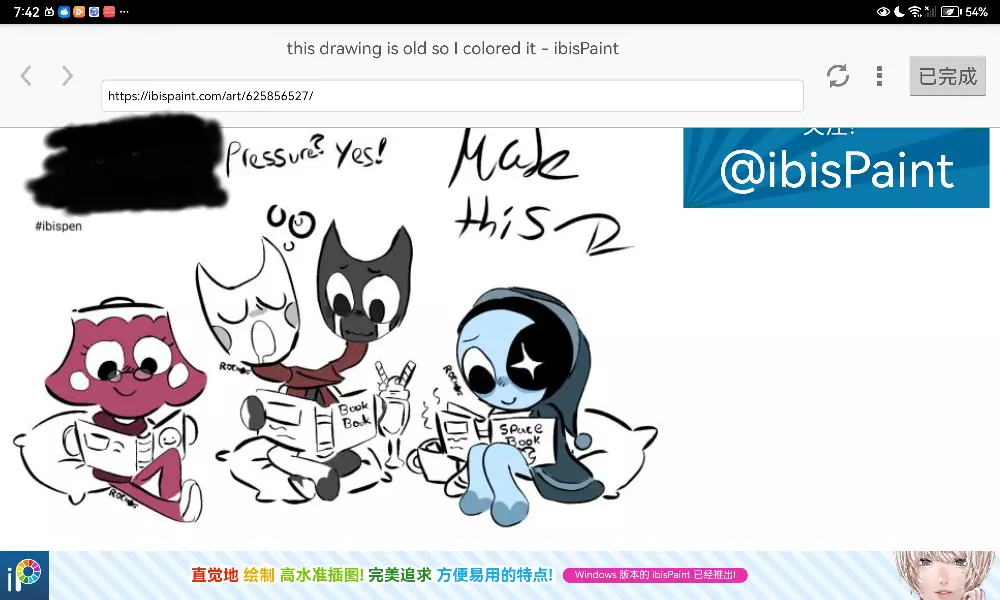Tap the colorful Chinese ad banner text
1000x600 pixels.
click(372, 575)
